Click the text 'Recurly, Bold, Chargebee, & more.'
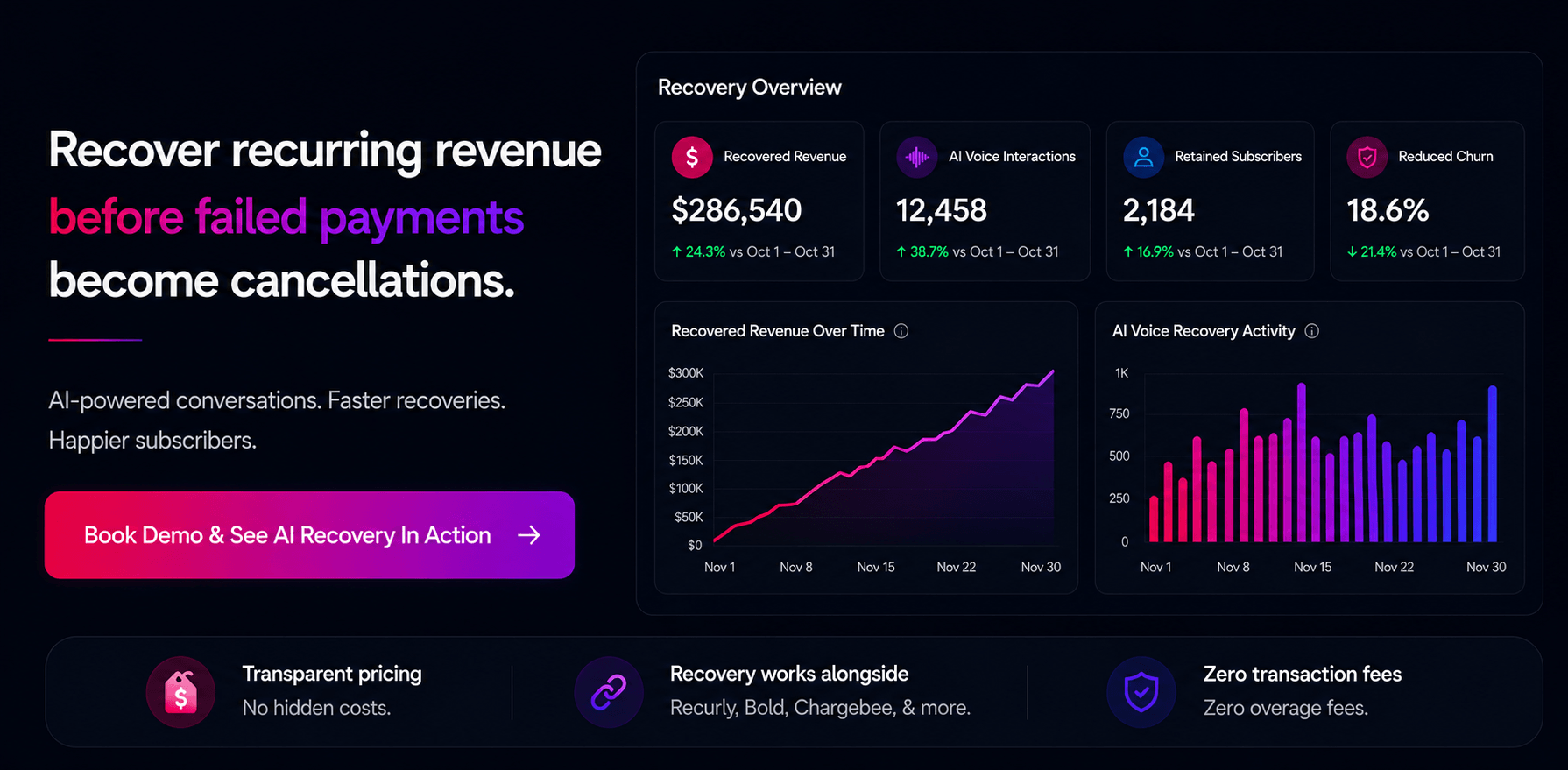 (x=821, y=708)
